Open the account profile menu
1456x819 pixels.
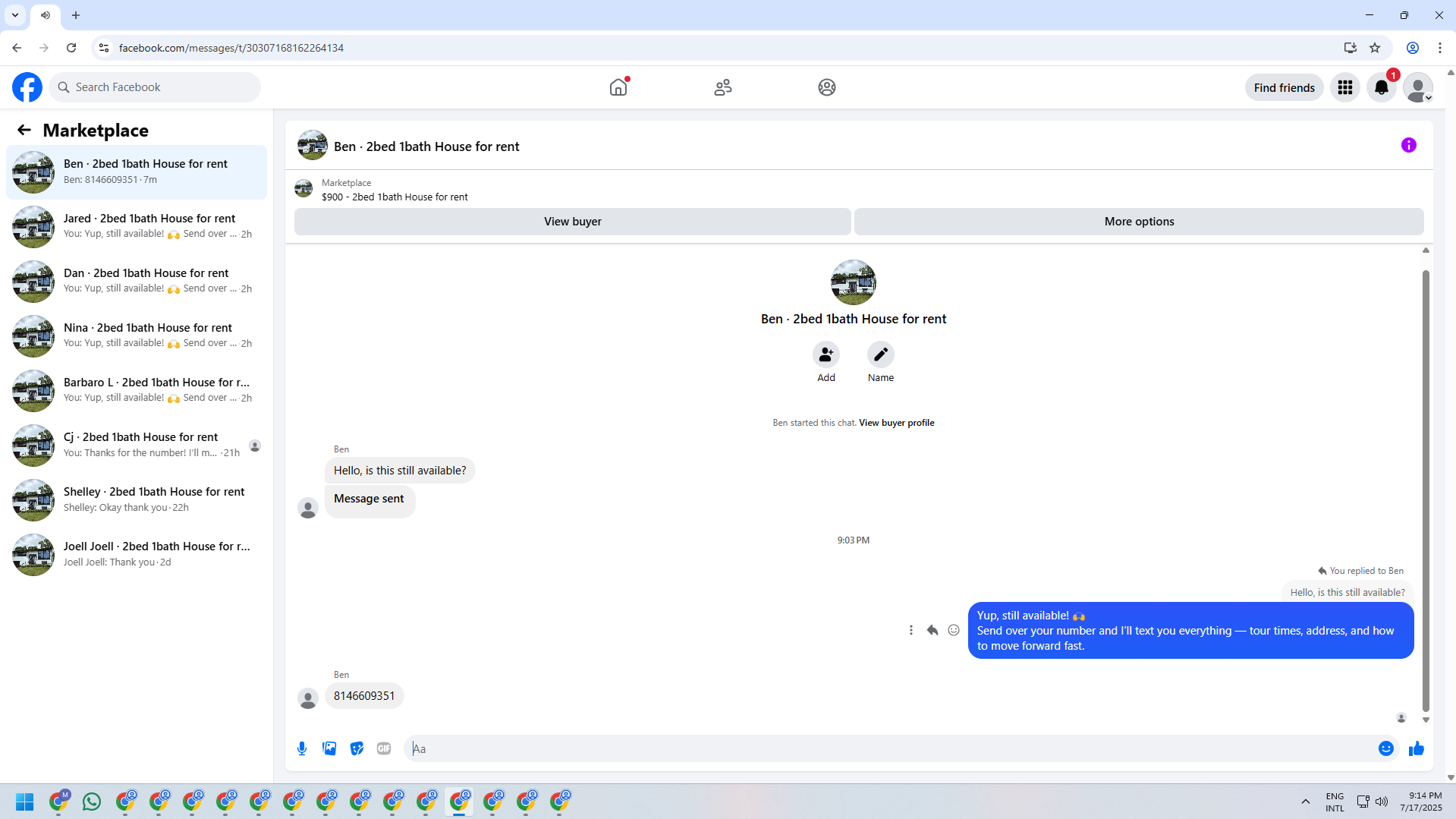[x=1418, y=87]
